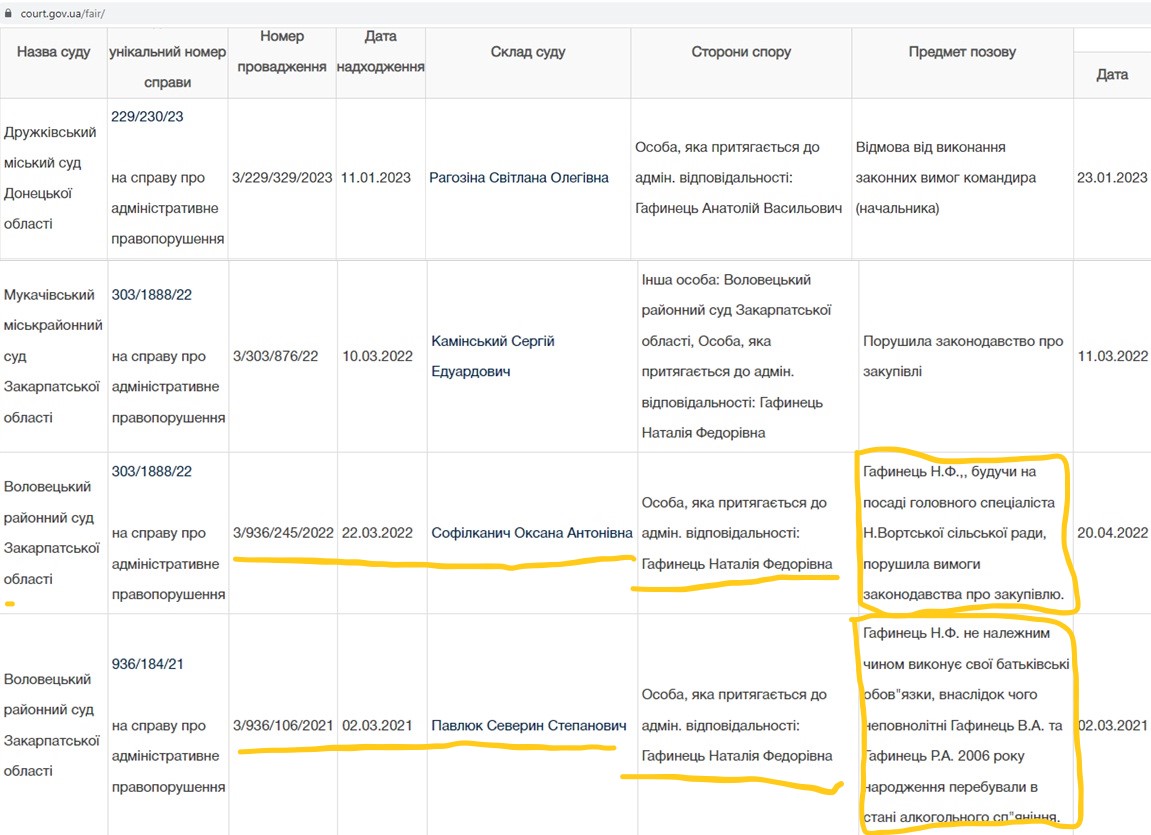Click proceeding number 3/229/329/2023 cell

click(x=282, y=178)
